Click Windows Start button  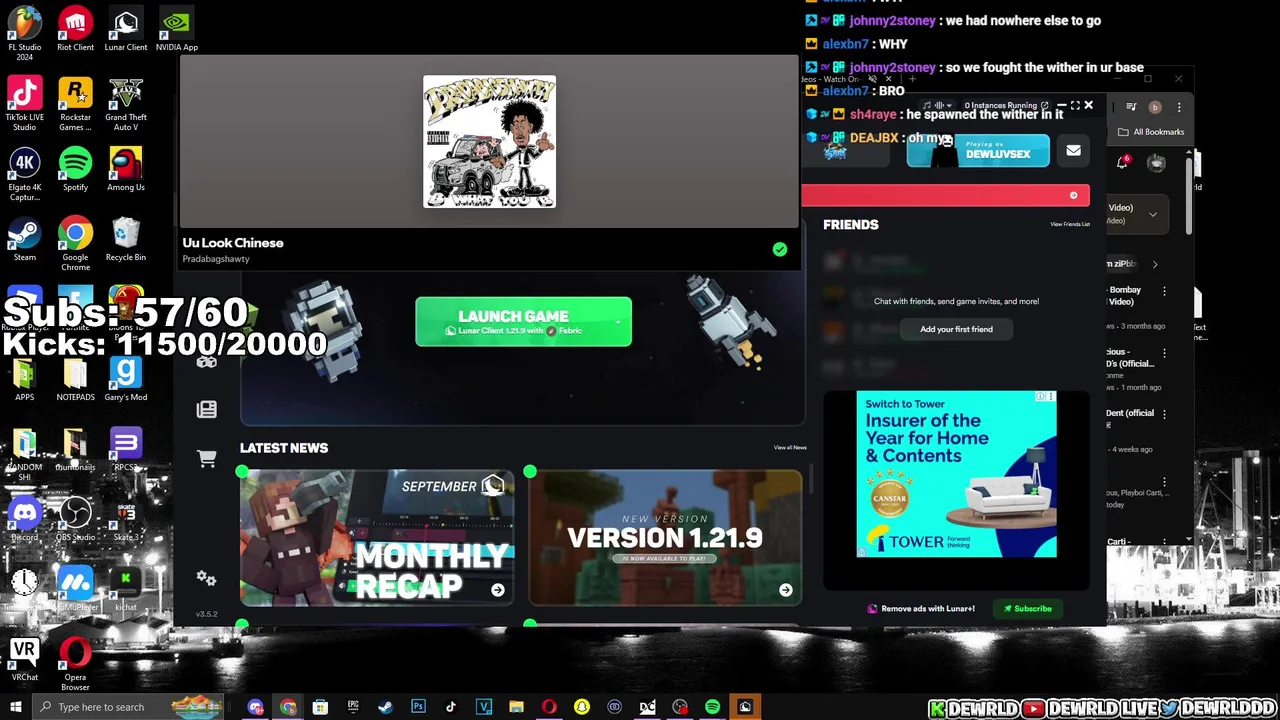click(x=15, y=707)
